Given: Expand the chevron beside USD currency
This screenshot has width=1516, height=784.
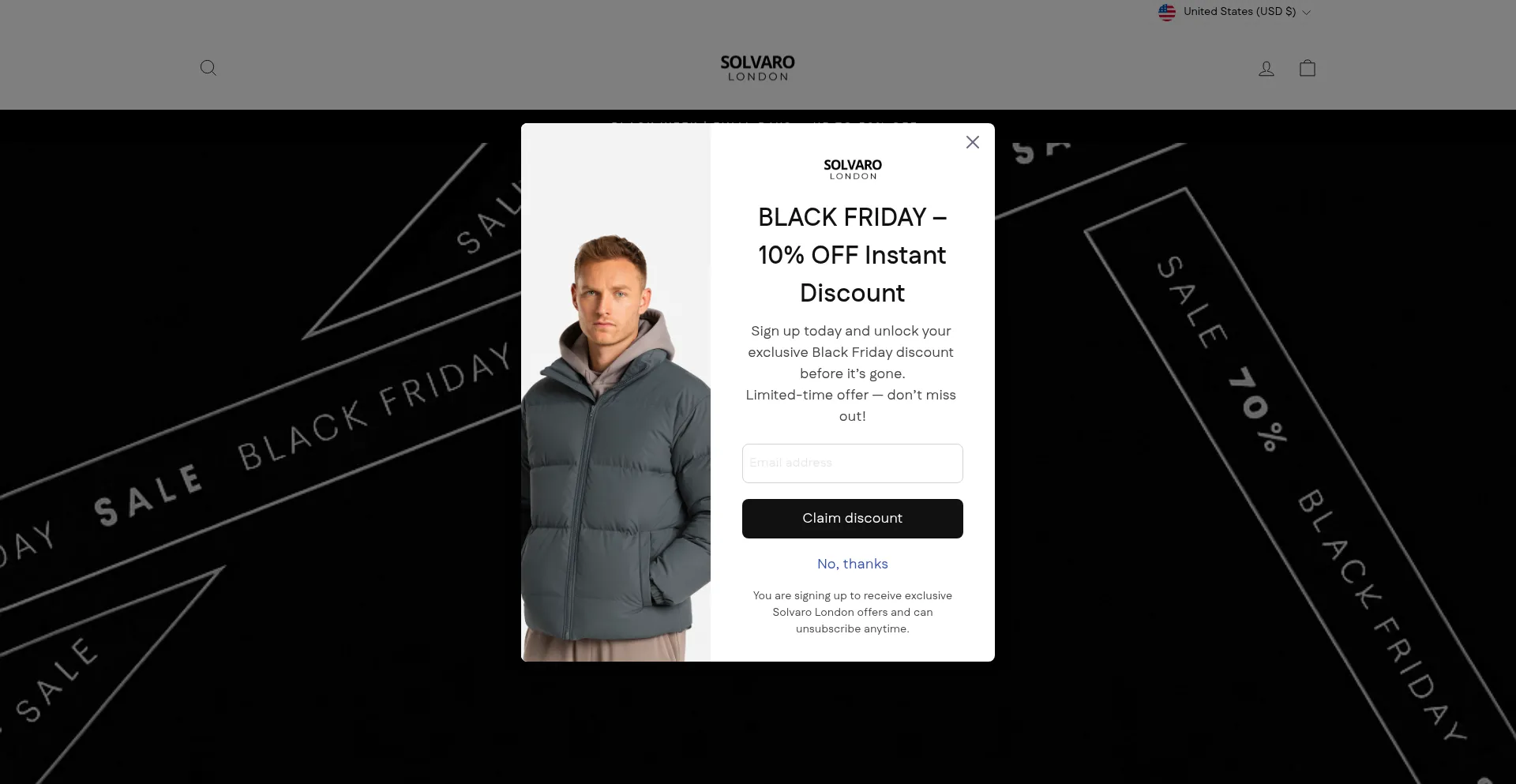Looking at the screenshot, I should tap(1306, 13).
